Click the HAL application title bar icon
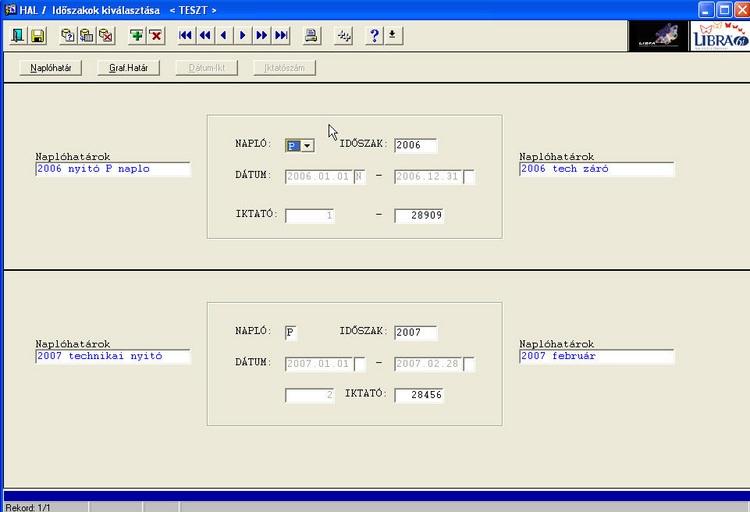This screenshot has width=750, height=512. pyautogui.click(x=10, y=10)
